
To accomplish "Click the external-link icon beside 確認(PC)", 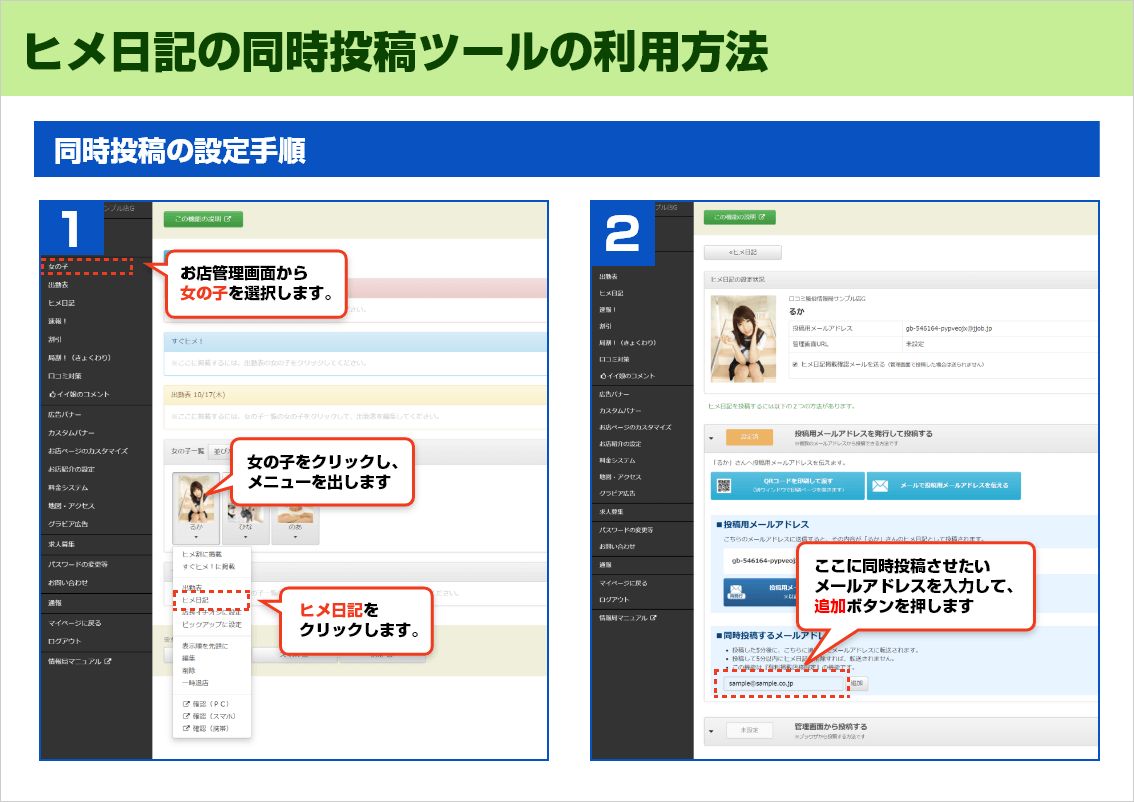I will pos(186,704).
